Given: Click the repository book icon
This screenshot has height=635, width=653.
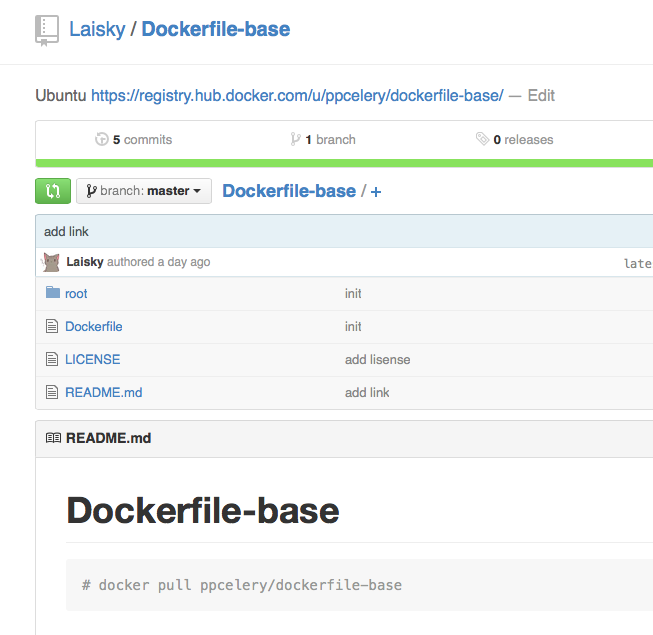Looking at the screenshot, I should (x=47, y=30).
